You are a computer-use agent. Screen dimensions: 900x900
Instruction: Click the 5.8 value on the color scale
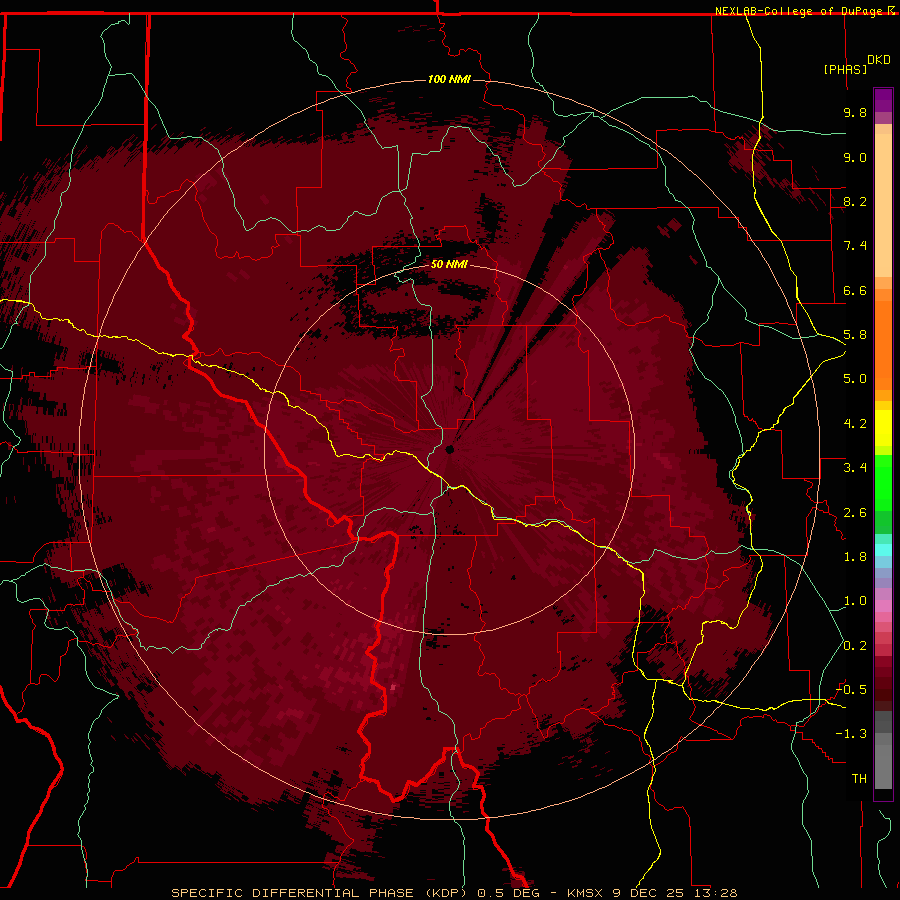point(855,335)
